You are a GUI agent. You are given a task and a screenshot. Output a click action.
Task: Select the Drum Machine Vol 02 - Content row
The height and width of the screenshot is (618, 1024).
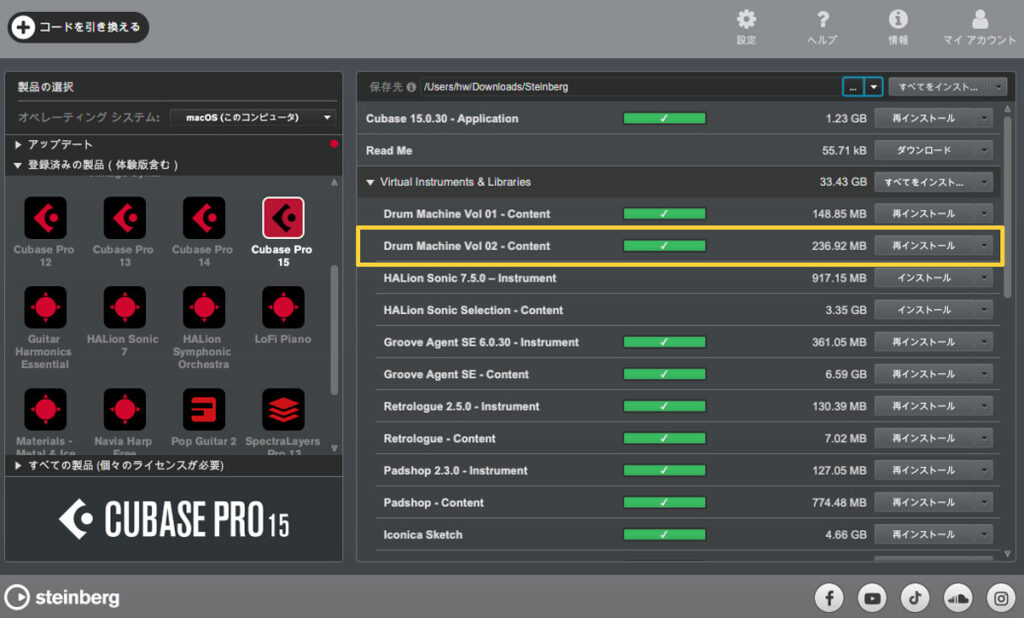(x=680, y=246)
